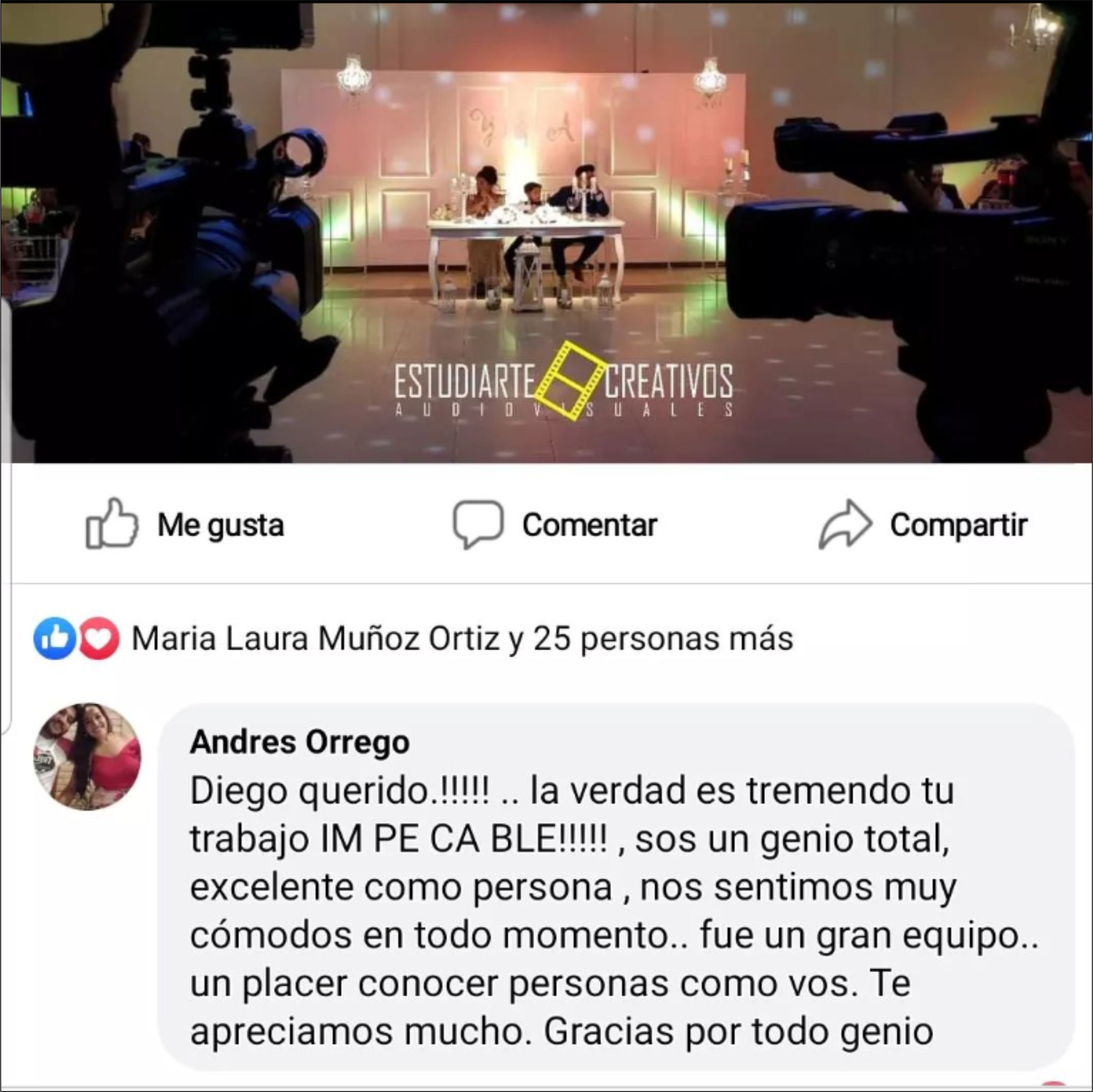This screenshot has height=1092, width=1093.
Task: Click the yellow film strip logo
Action: pyautogui.click(x=569, y=380)
